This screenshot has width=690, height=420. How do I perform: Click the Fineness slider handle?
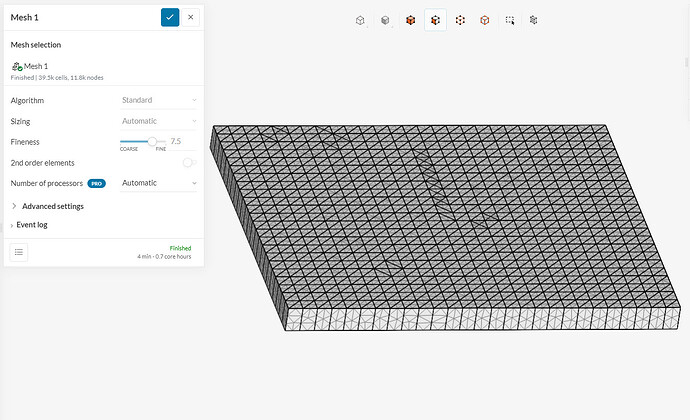click(x=152, y=141)
